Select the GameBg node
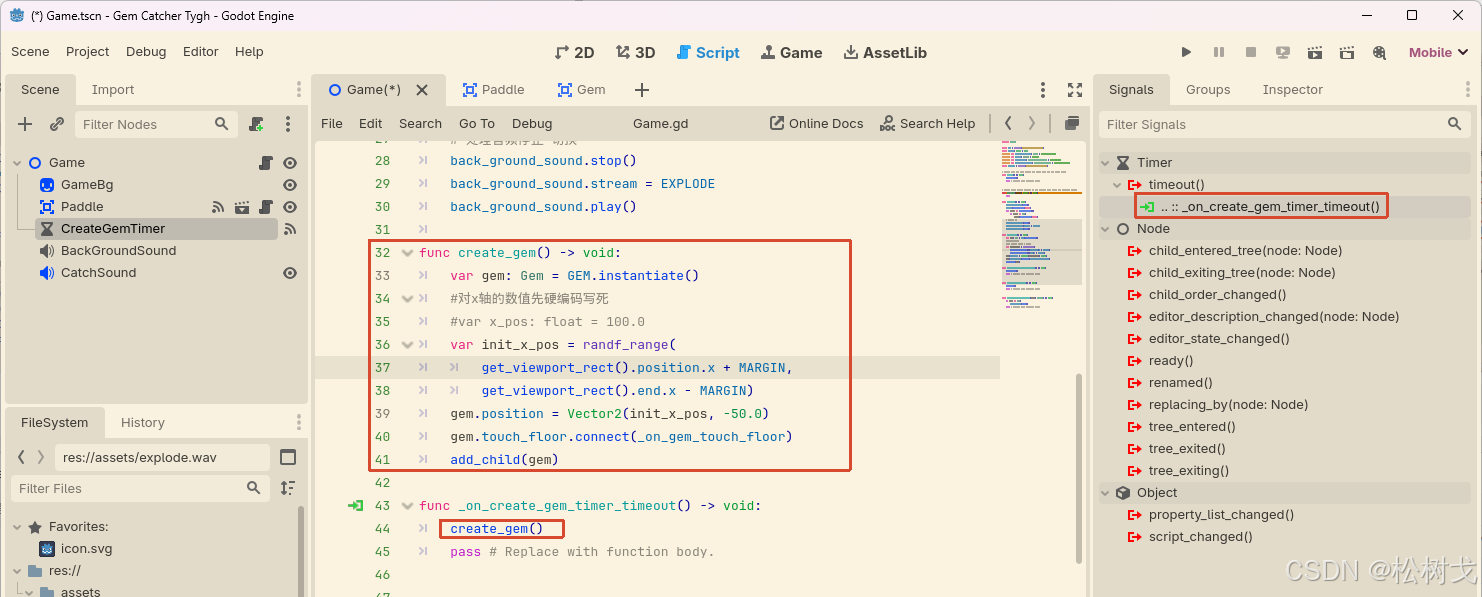Image resolution: width=1482 pixels, height=597 pixels. pyautogui.click(x=87, y=184)
